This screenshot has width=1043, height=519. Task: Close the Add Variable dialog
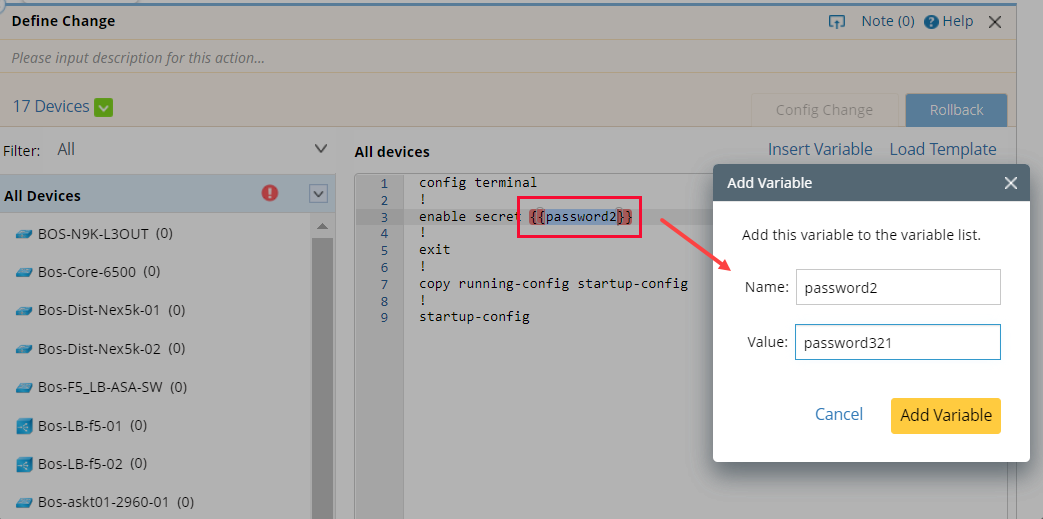[1010, 183]
